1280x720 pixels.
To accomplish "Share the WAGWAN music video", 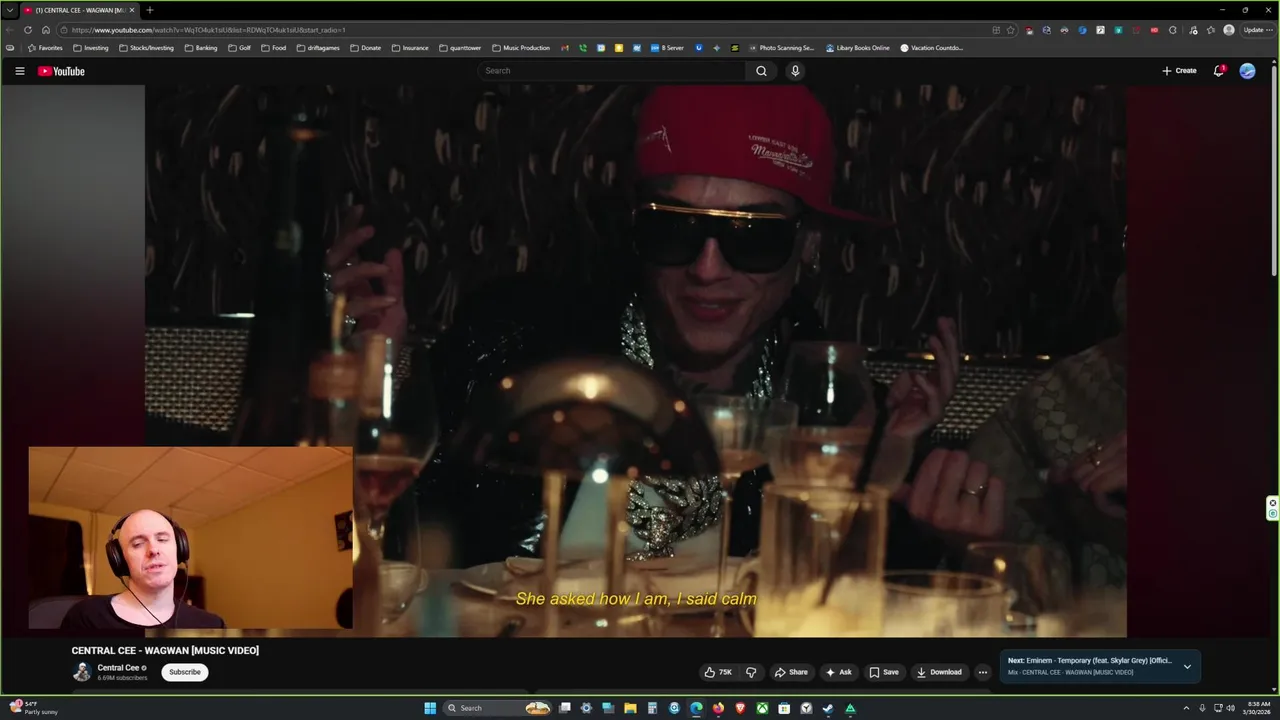I will point(791,672).
